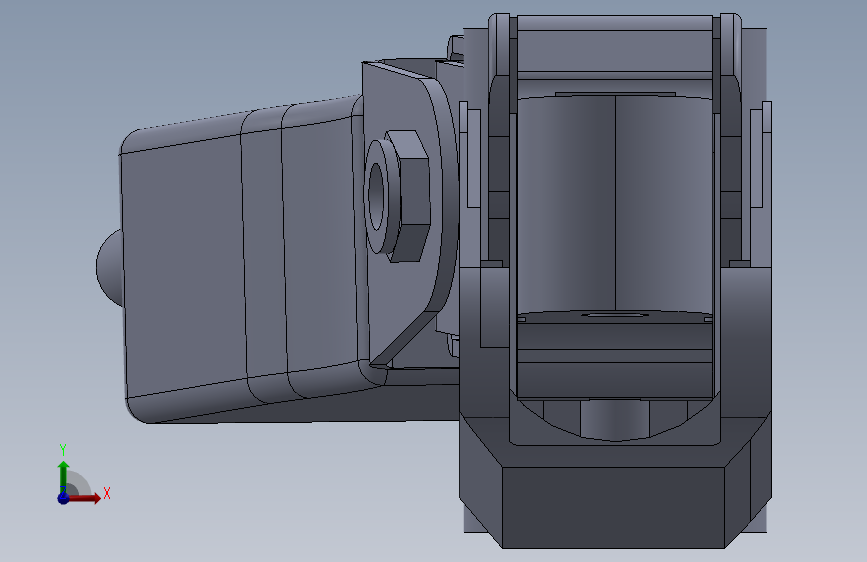The width and height of the screenshot is (867, 562).
Task: Select the washer hole beside the hex nut
Action: [376, 196]
